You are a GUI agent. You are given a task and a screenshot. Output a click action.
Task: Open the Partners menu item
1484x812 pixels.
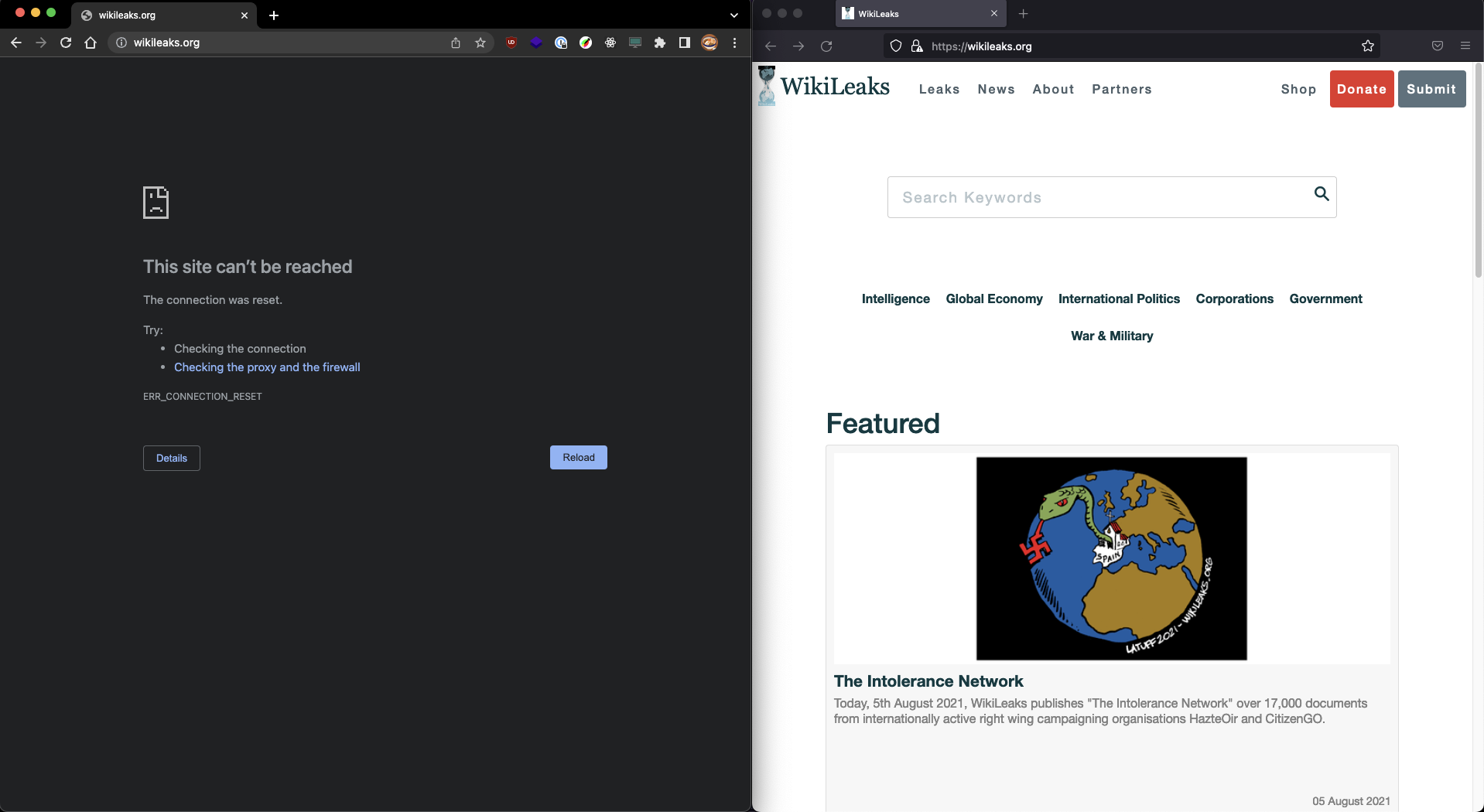pyautogui.click(x=1122, y=90)
